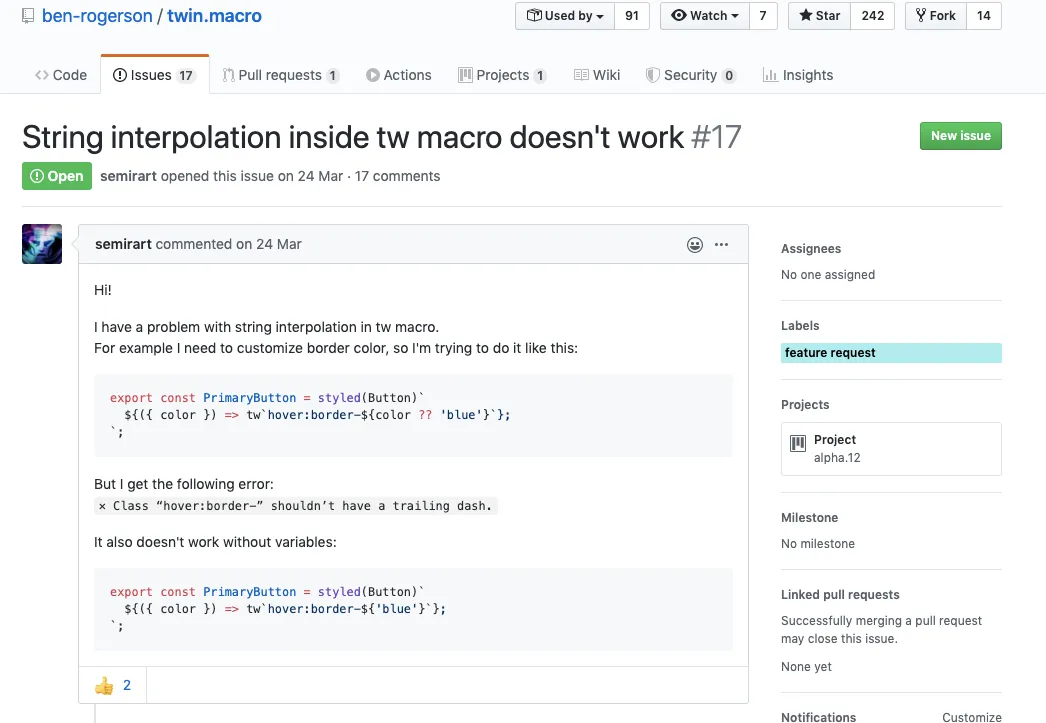1046x723 pixels.
Task: Add a reaction with smiley icon
Action: [694, 245]
